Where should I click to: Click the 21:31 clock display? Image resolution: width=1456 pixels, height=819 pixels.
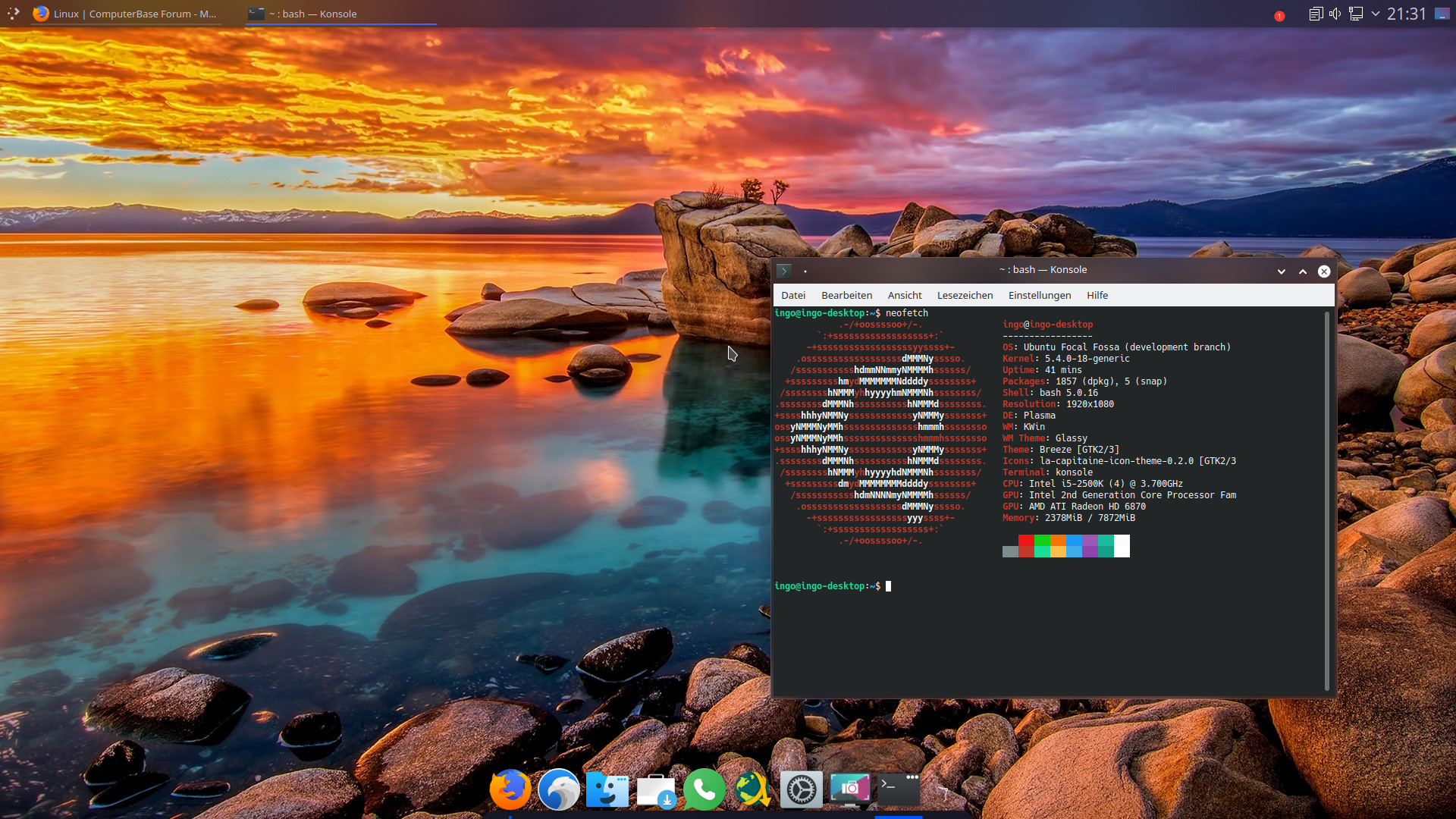[1406, 14]
